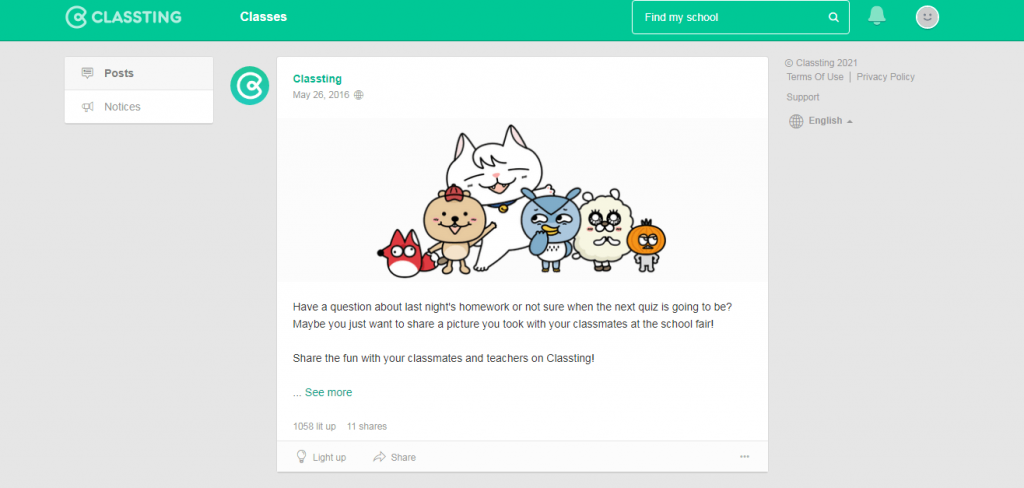Click the search magnifier icon

coord(833,18)
